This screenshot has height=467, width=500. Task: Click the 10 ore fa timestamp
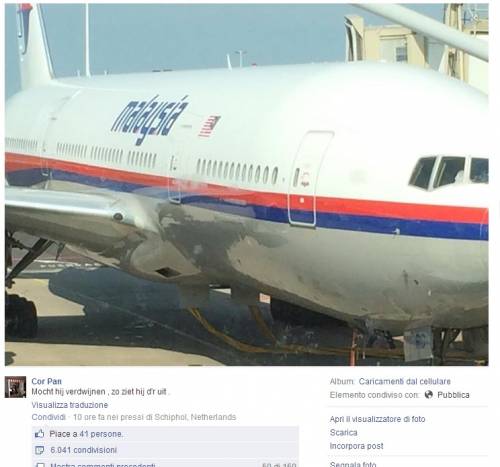[x=89, y=417]
